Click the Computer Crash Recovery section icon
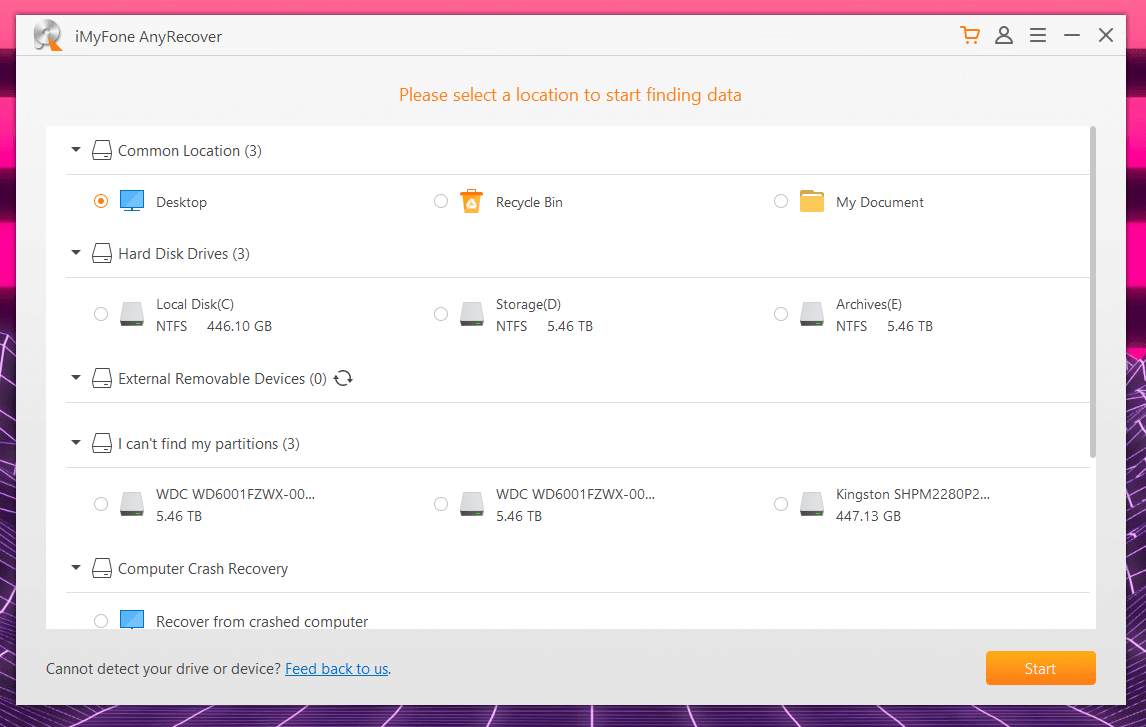1146x727 pixels. (102, 568)
